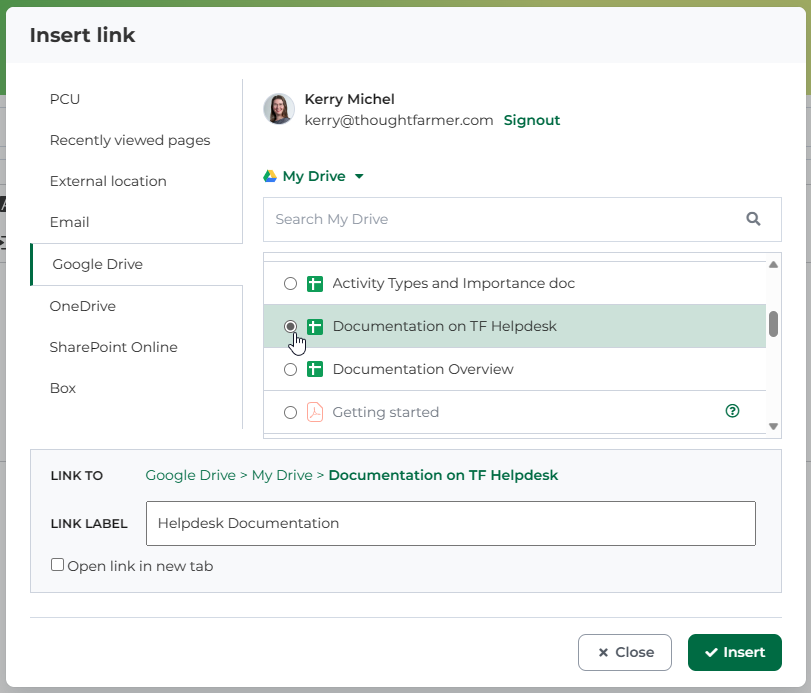This screenshot has height=693, width=811.
Task: Switch to the Box tab
Action: 63,388
